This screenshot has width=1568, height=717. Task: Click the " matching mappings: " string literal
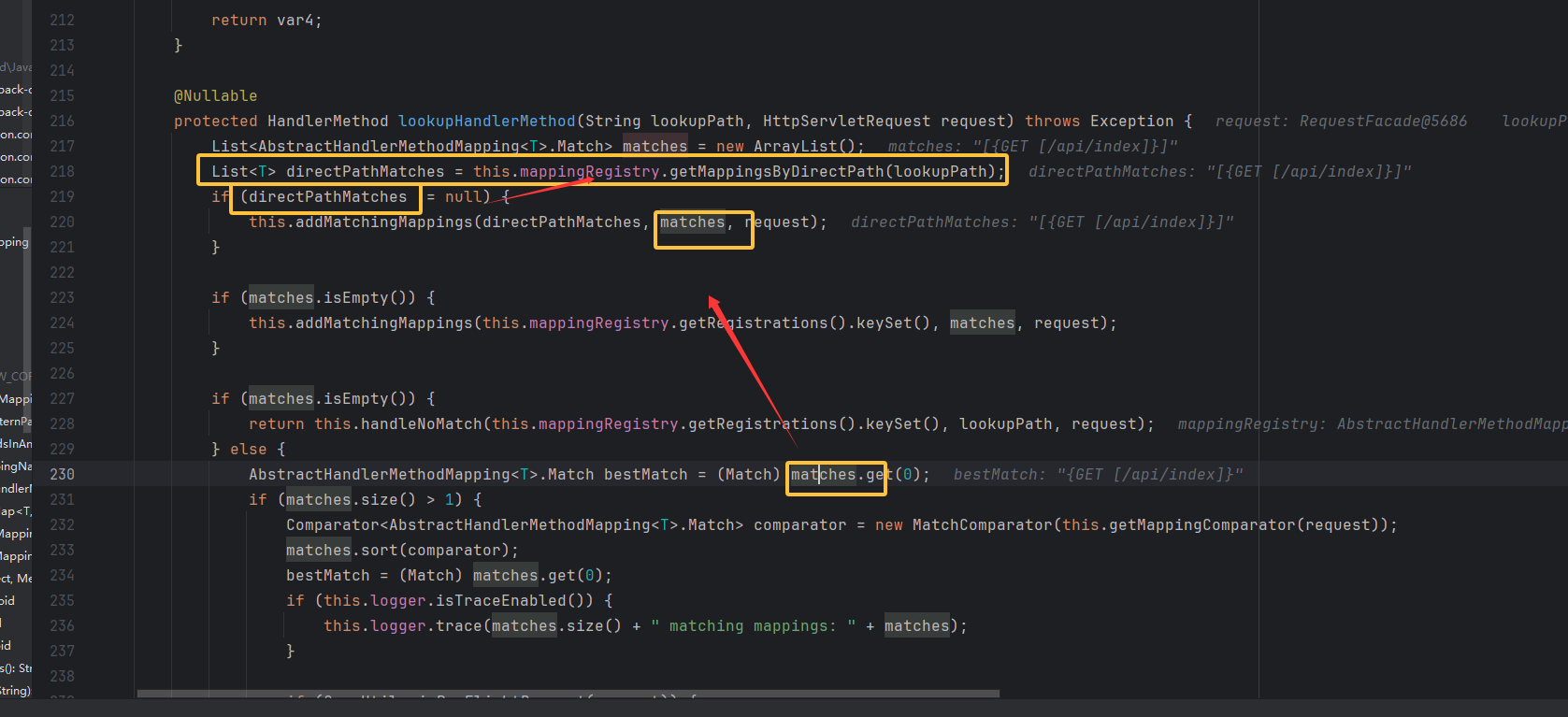click(753, 625)
